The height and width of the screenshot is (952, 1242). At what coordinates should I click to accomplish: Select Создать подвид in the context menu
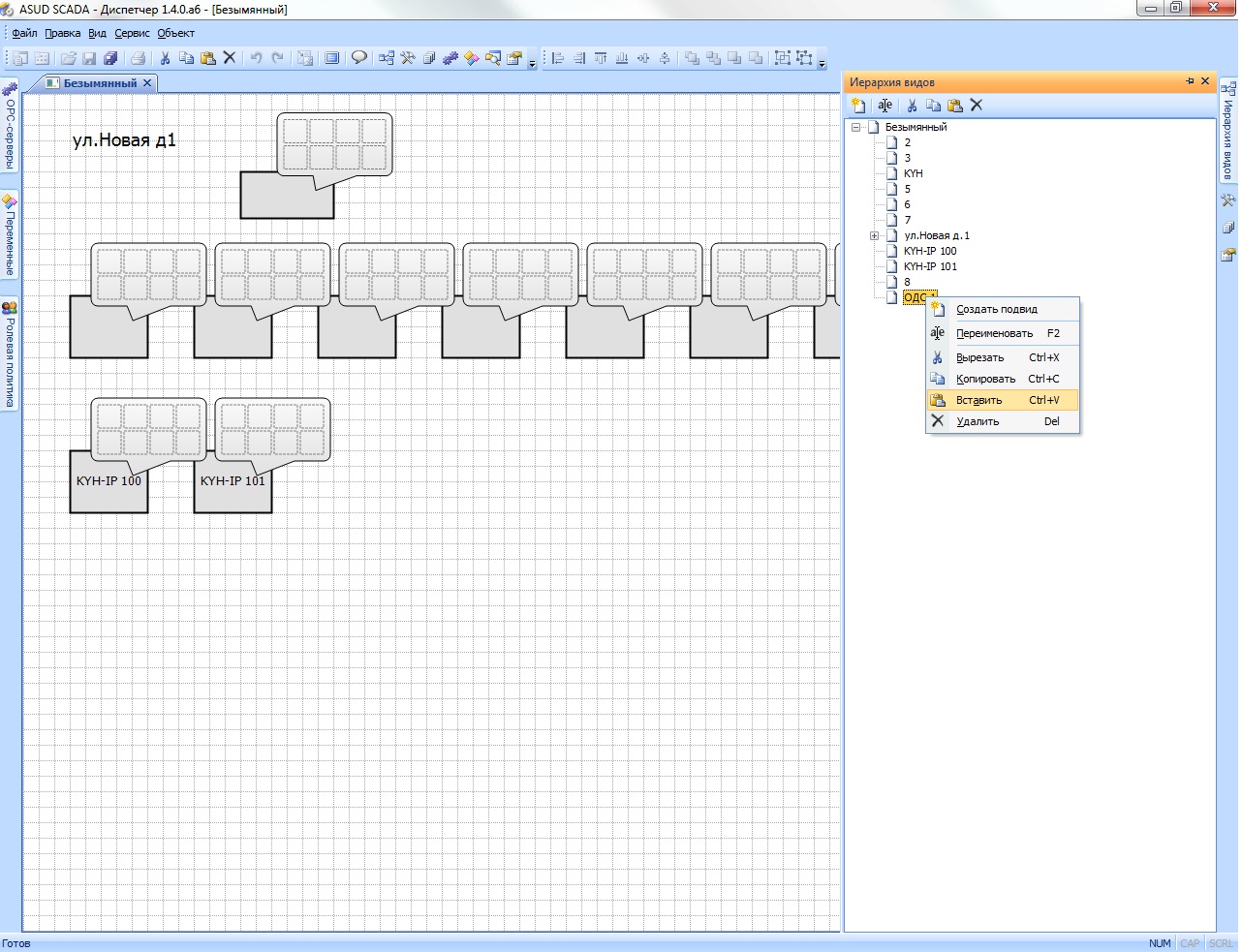click(996, 309)
